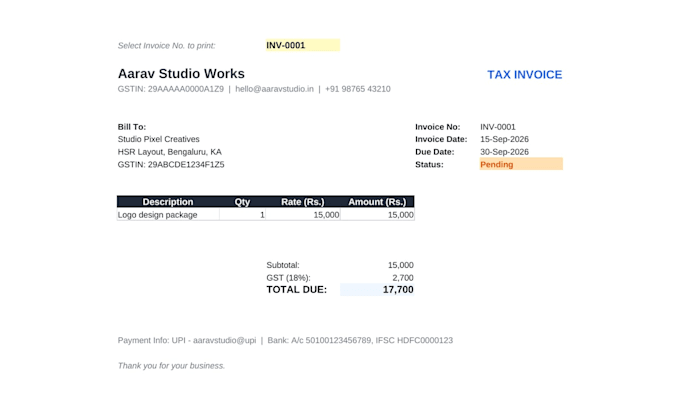Click the Amount (Rs.) column header

point(377,202)
